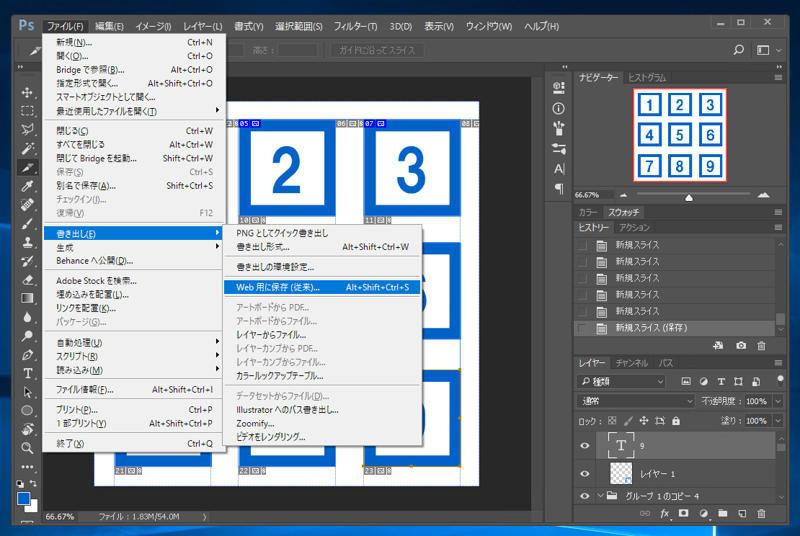Collapse the グループ 1 のコピー 4 layer group
The width and height of the screenshot is (800, 536).
point(601,496)
